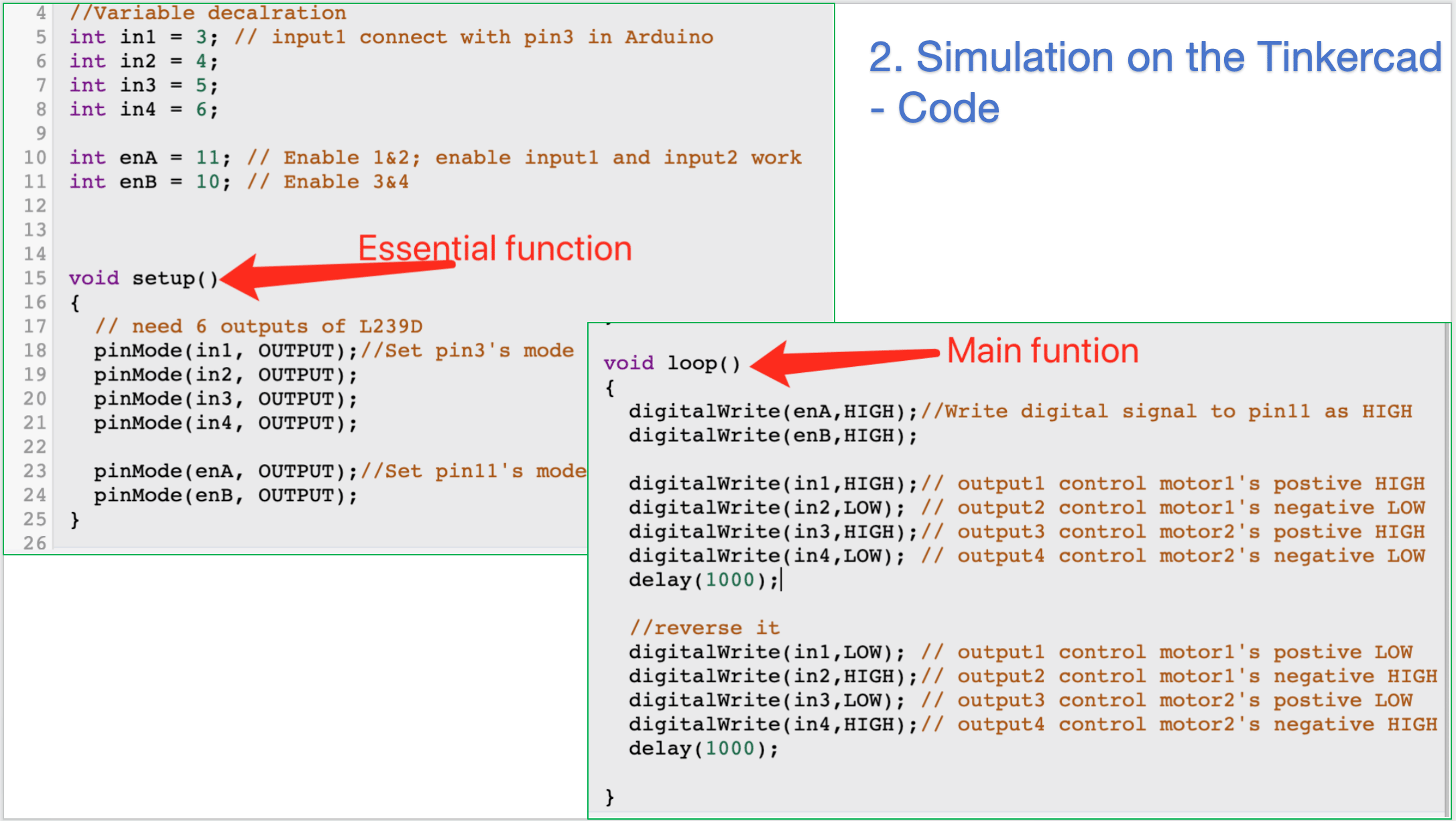Viewport: 1456px width, 821px height.
Task: Click the "int enA = 11;" declaration
Action: (x=150, y=158)
